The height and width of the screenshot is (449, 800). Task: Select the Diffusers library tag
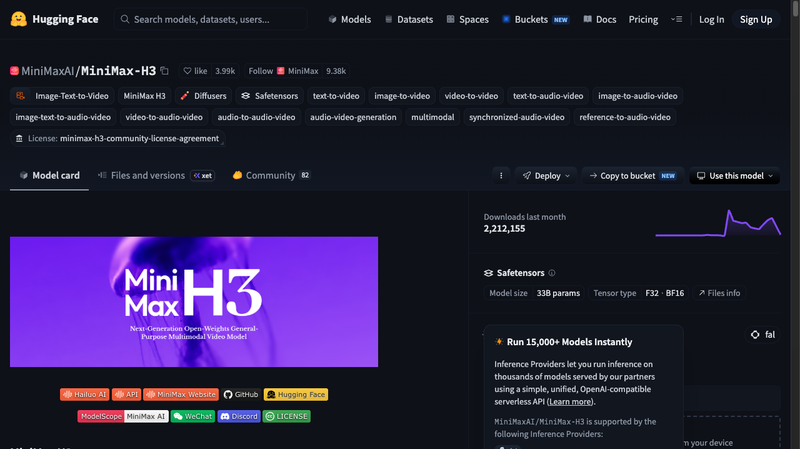203,96
